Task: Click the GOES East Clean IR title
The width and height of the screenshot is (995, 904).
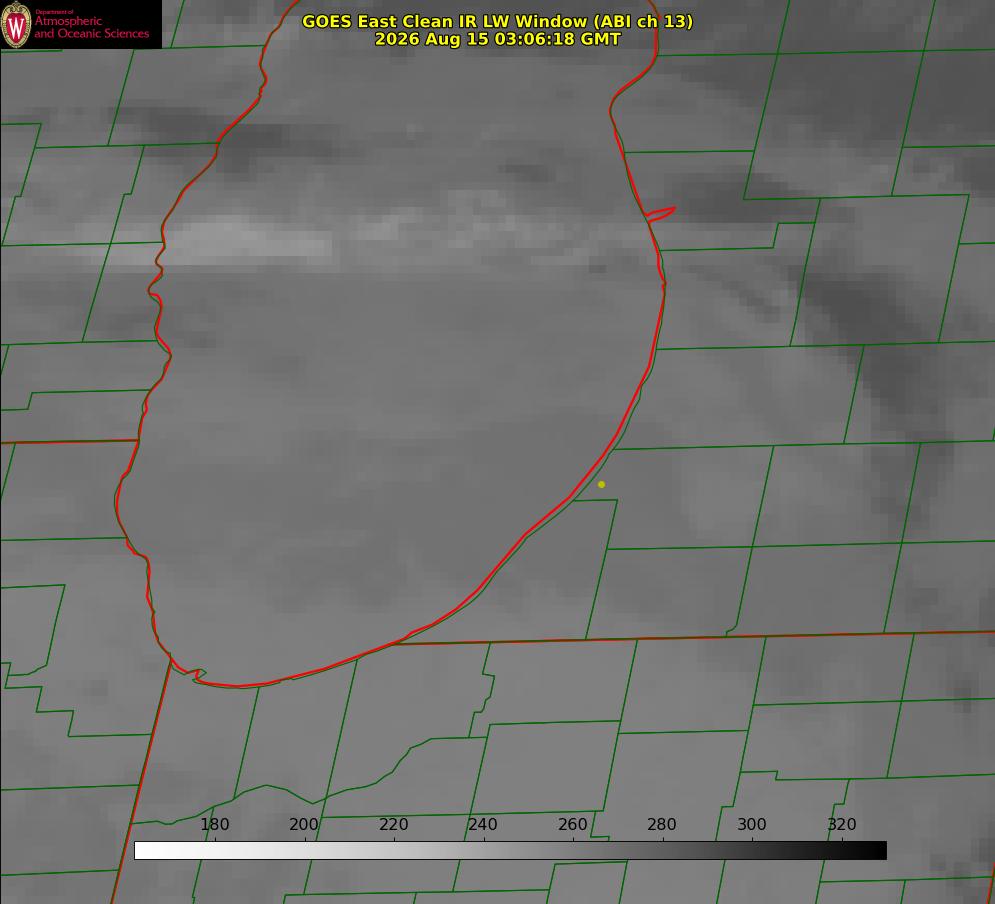Action: pos(497,21)
